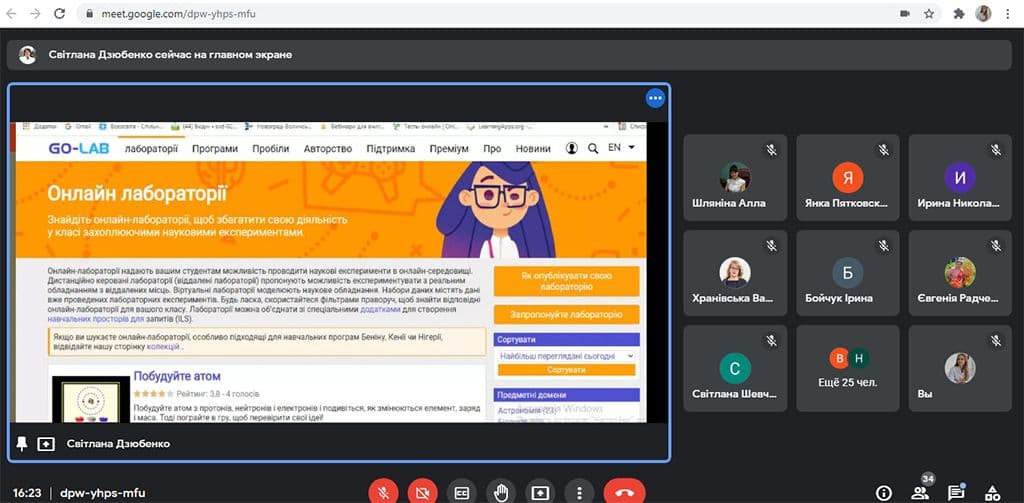Open the 'Побудуйте атом' lab link
The image size is (1024, 503).
point(177,376)
